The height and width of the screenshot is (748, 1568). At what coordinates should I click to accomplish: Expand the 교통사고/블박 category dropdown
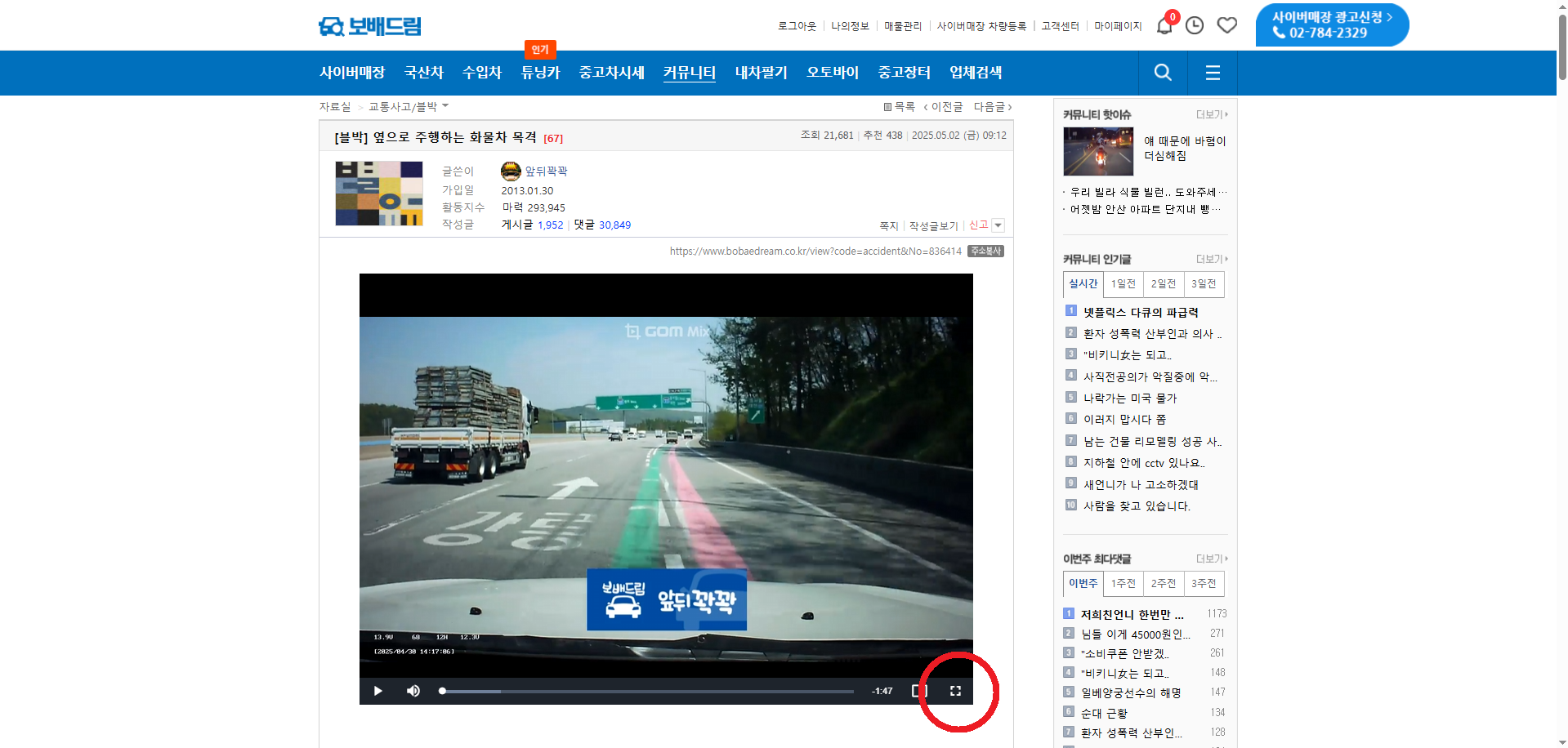pos(445,106)
